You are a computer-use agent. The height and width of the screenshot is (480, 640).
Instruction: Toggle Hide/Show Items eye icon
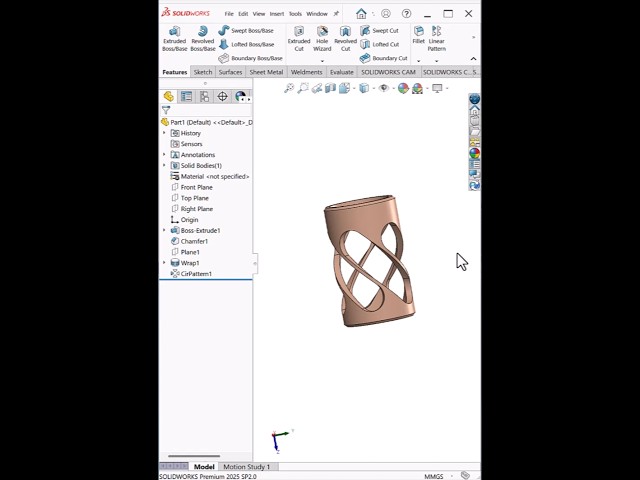pos(384,88)
